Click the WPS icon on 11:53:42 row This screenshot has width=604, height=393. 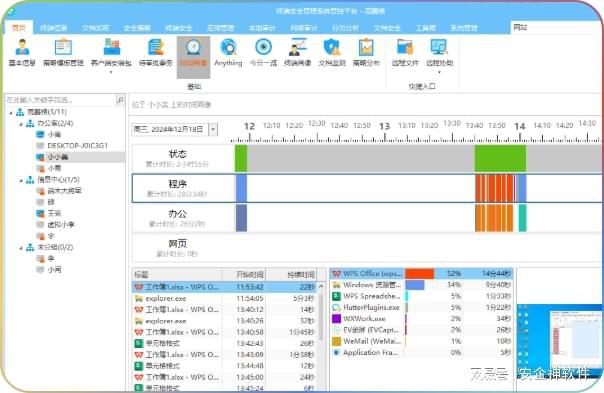[139, 287]
